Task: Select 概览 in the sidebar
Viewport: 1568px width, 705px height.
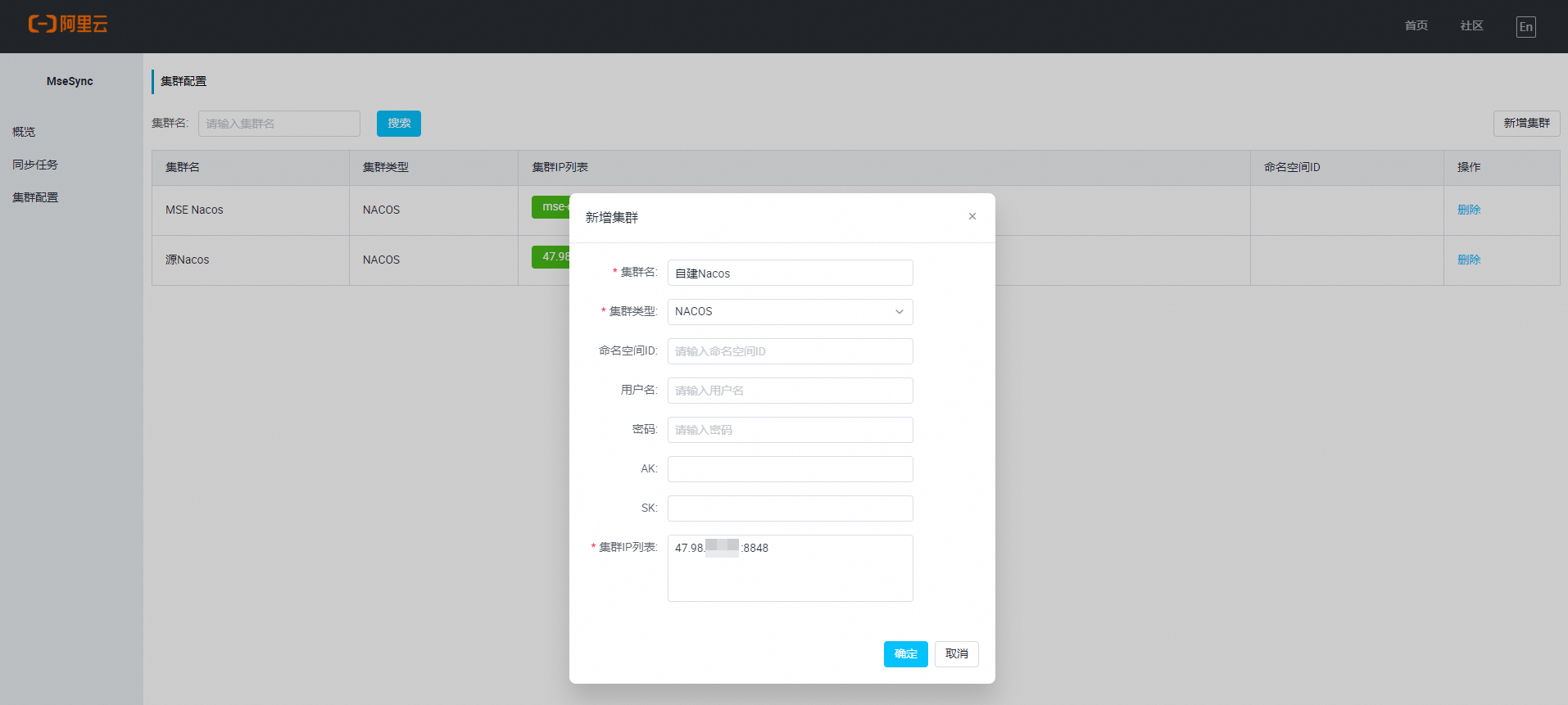Action: tap(24, 132)
